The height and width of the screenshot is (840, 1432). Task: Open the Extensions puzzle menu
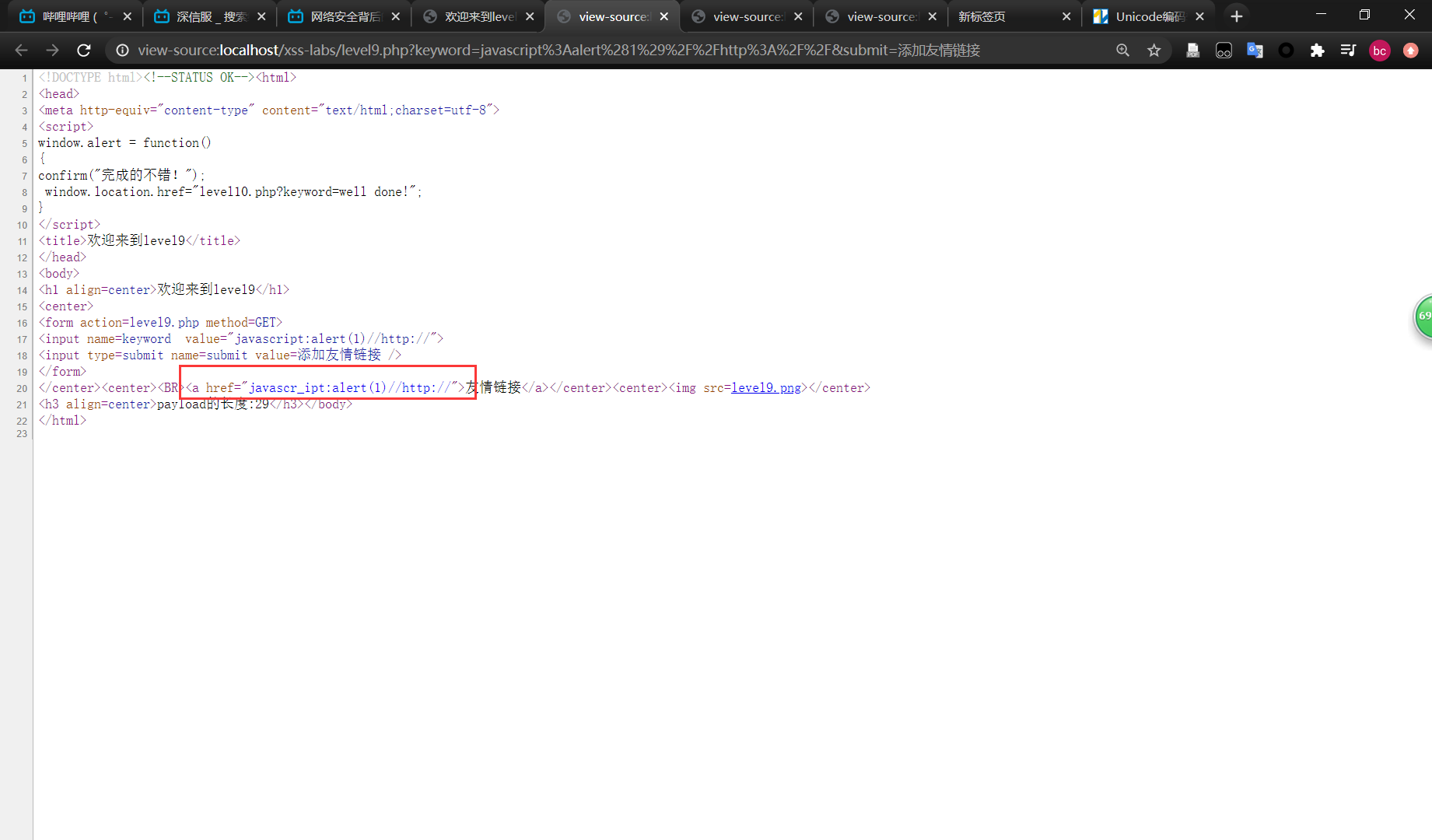[1317, 51]
